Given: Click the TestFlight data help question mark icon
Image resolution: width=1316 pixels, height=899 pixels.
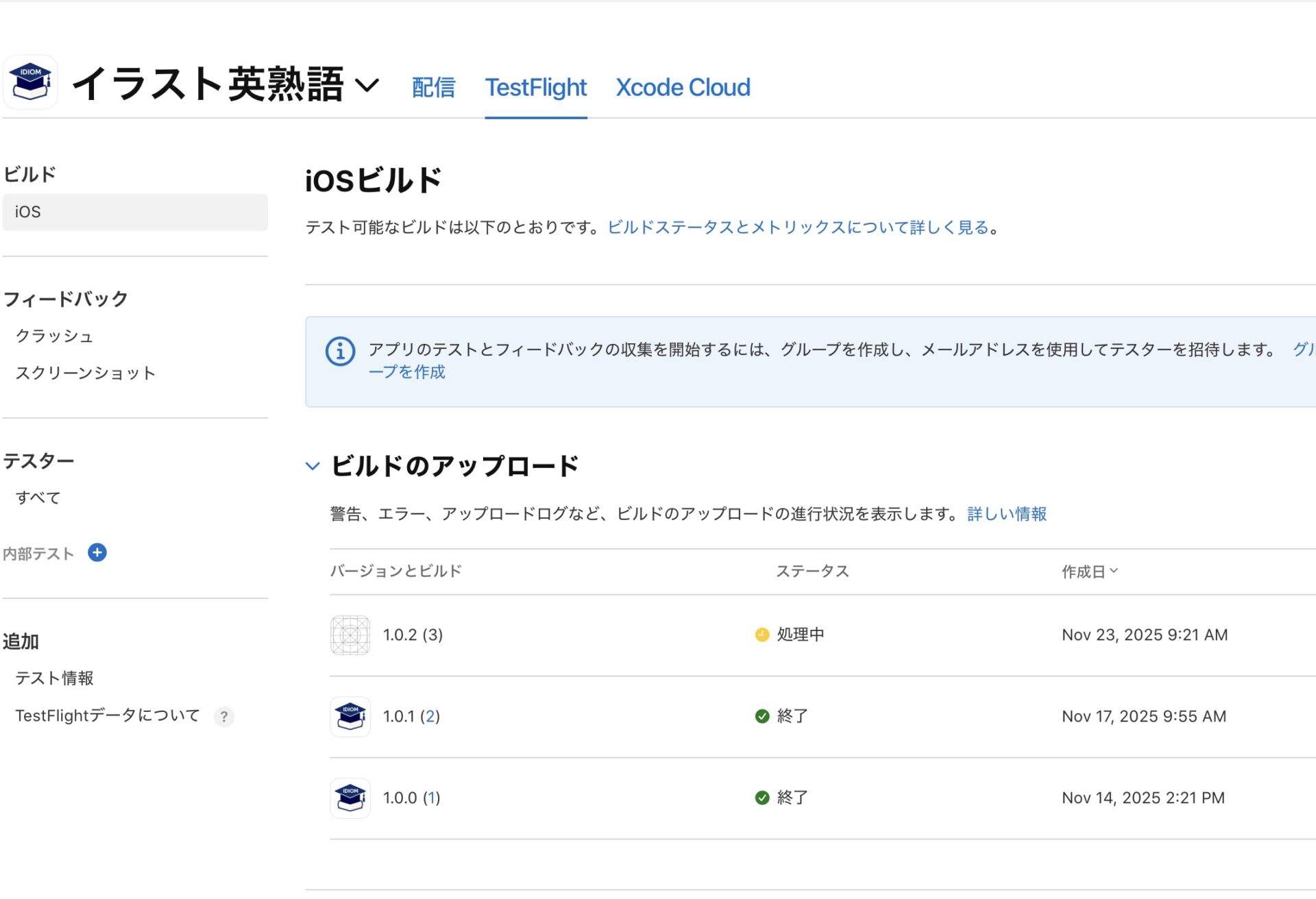Looking at the screenshot, I should coord(223,717).
